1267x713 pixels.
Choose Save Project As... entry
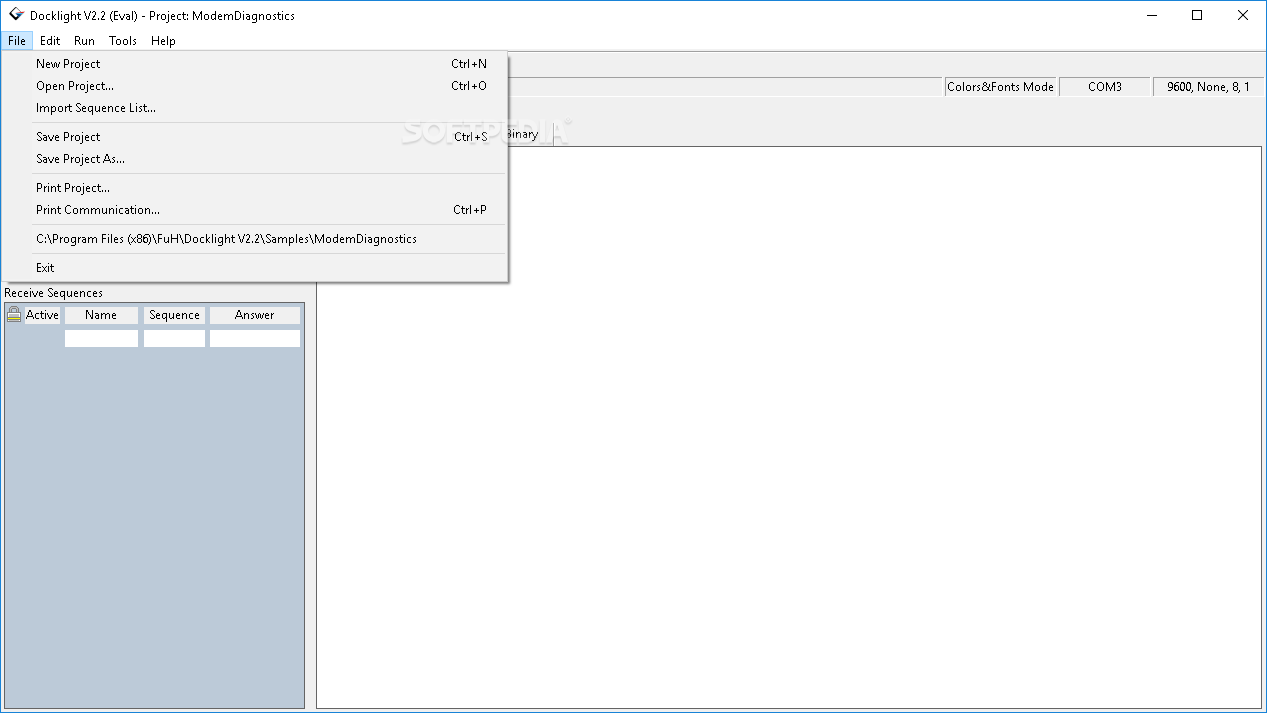point(256,159)
